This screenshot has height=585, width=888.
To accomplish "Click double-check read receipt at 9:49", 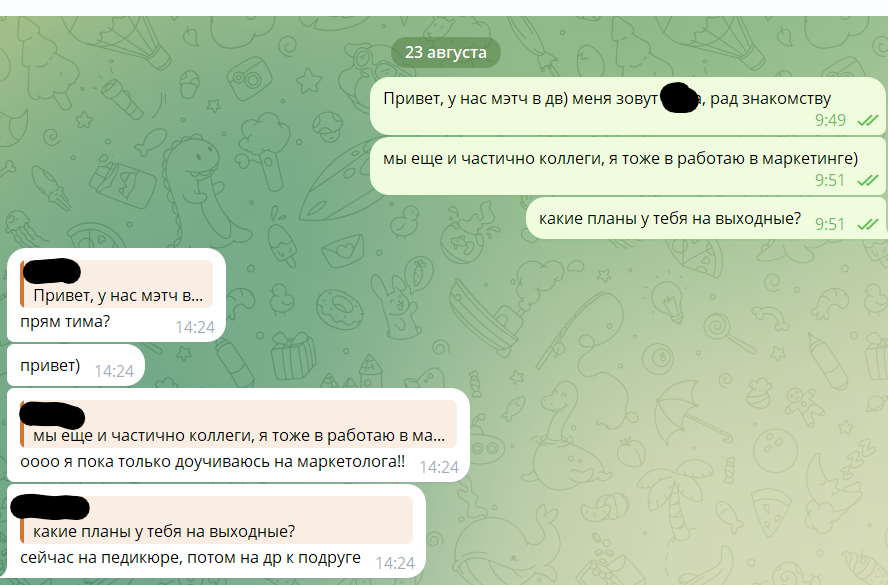I will coord(867,120).
